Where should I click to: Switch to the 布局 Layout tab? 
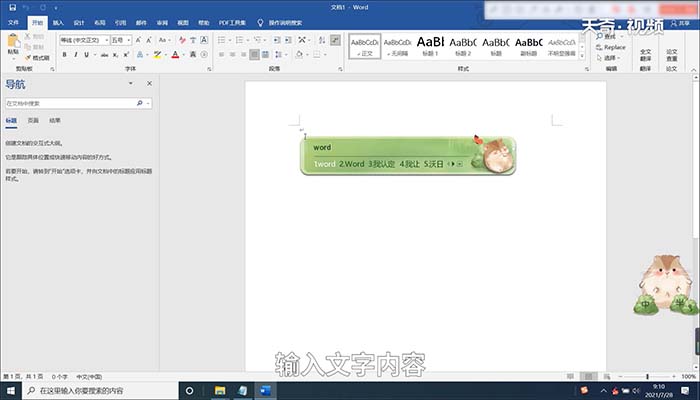click(100, 23)
